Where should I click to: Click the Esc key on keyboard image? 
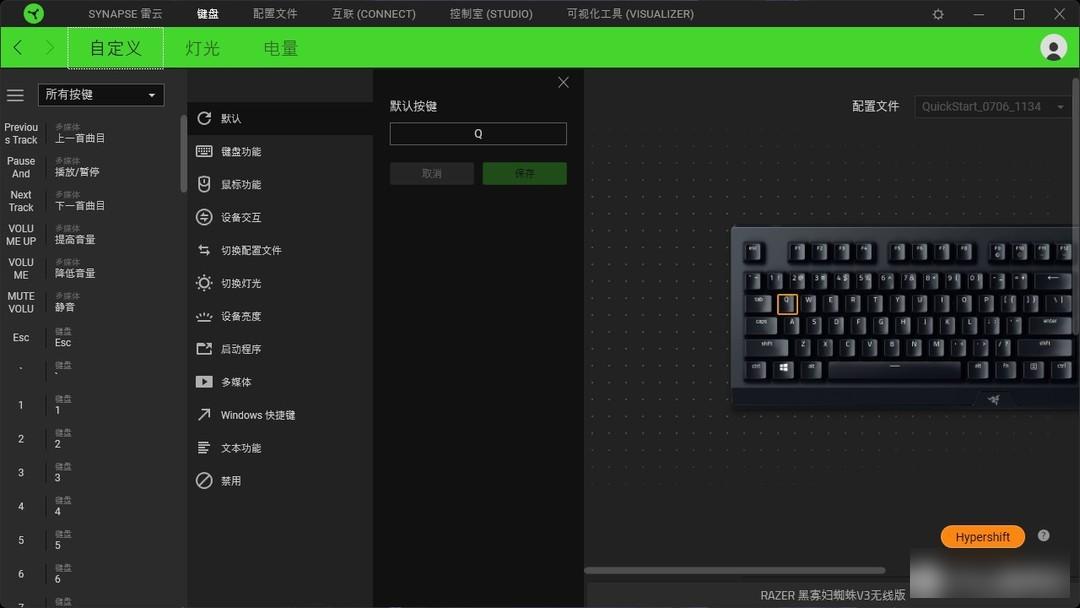[754, 251]
